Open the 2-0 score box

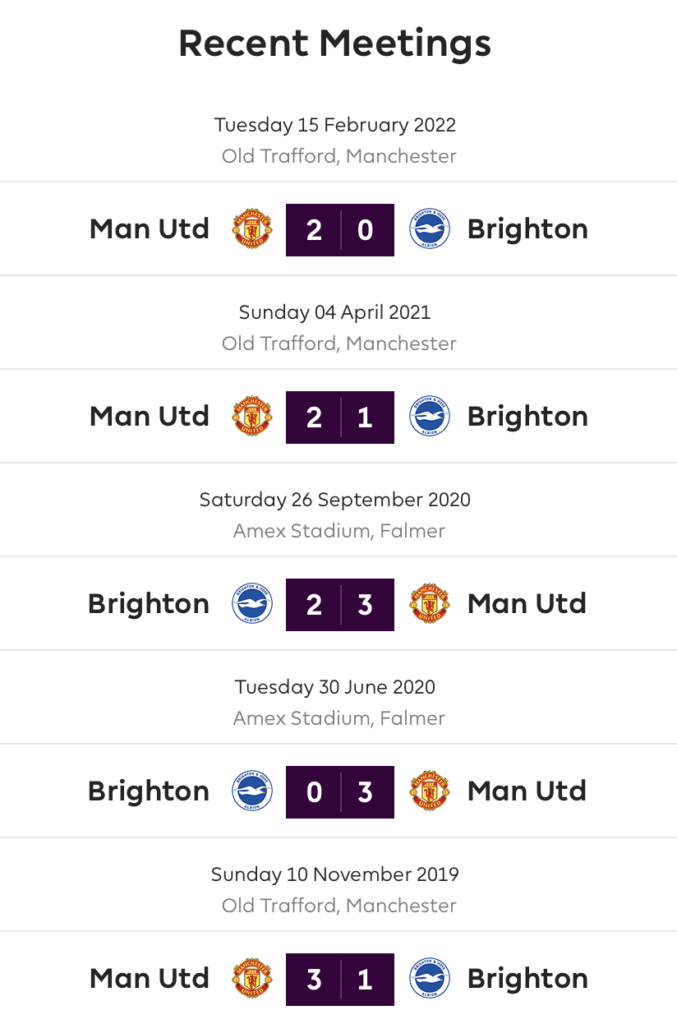[340, 230]
